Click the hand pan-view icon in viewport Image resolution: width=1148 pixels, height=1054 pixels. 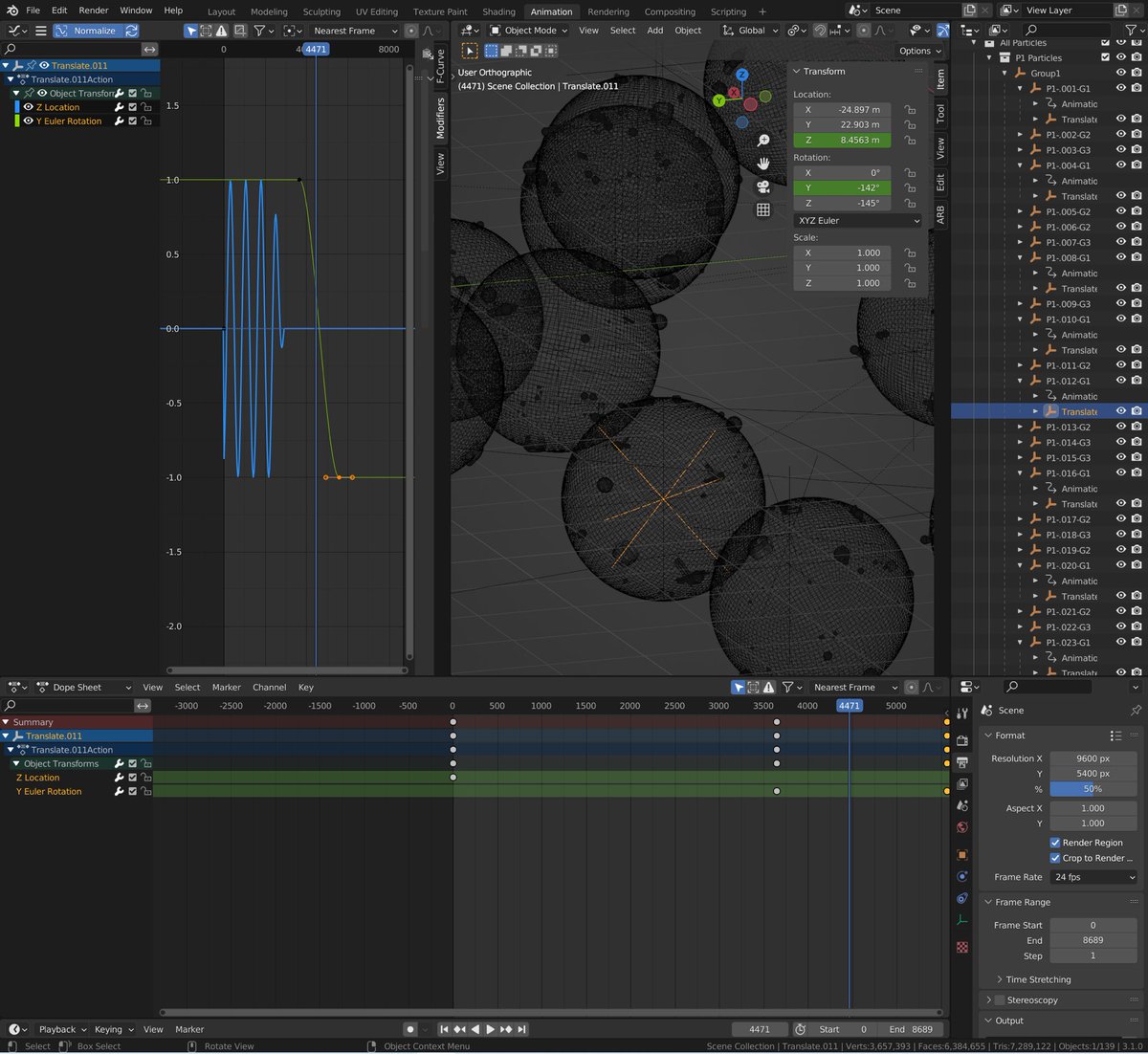coord(763,164)
